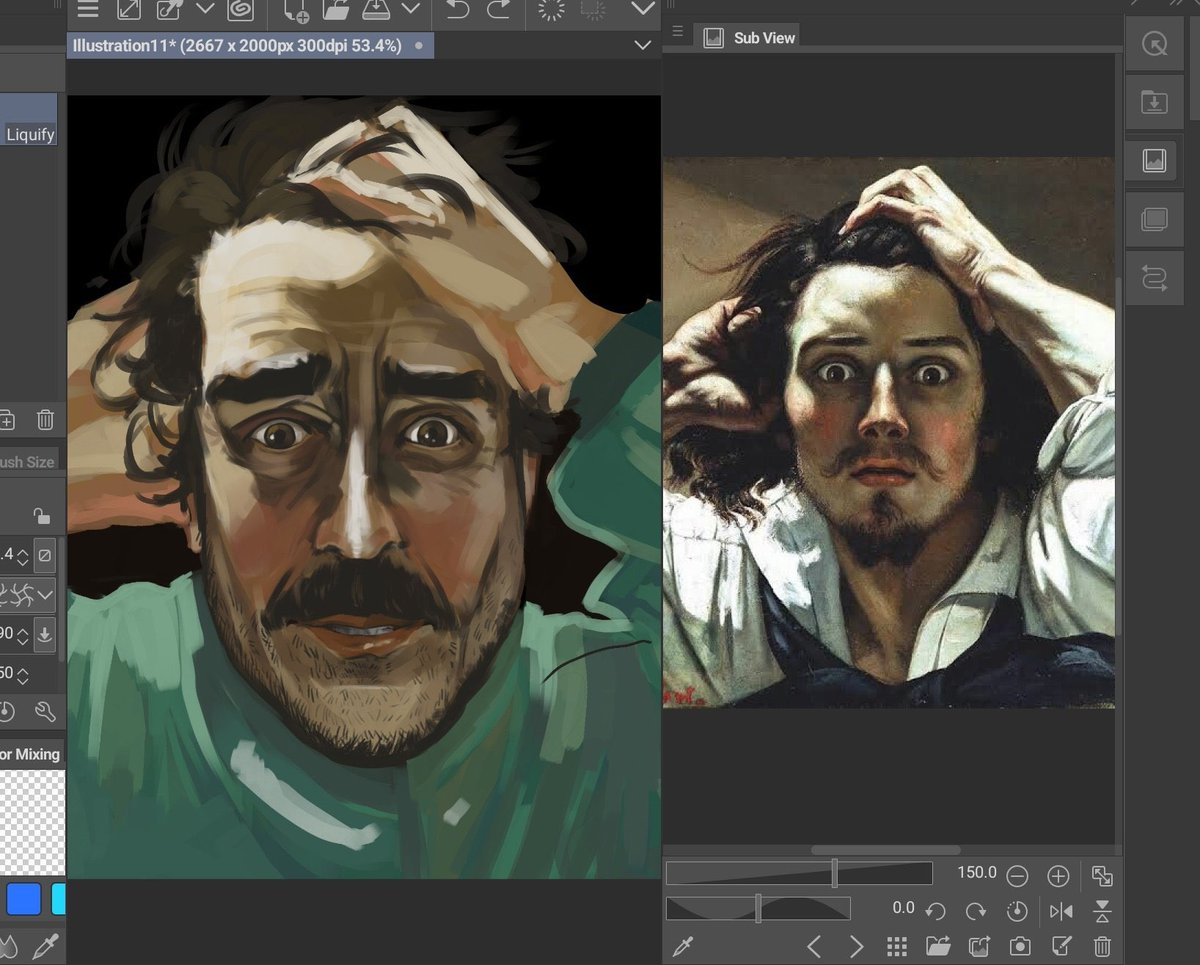Image resolution: width=1200 pixels, height=965 pixels.
Task: Click the Undo arrow in command bar
Action: [x=457, y=11]
